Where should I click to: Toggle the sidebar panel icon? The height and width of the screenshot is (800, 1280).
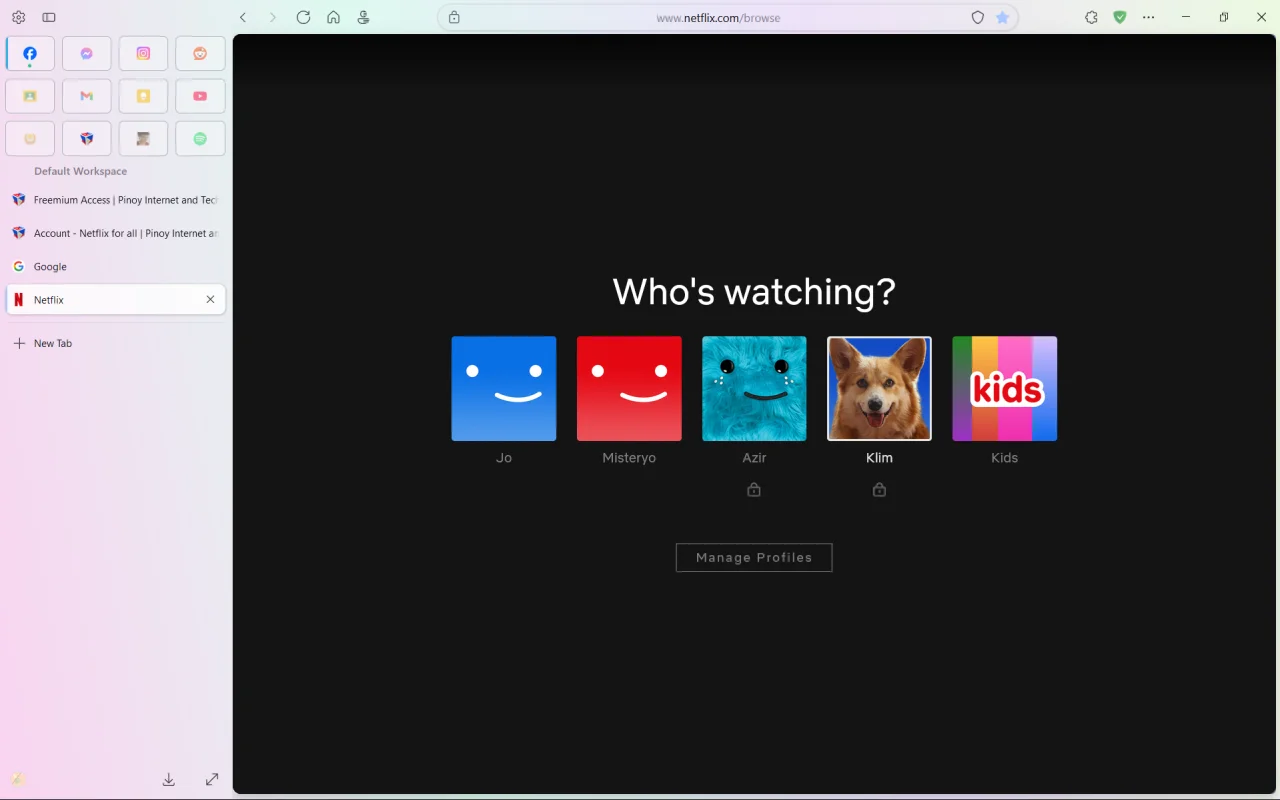[x=49, y=17]
